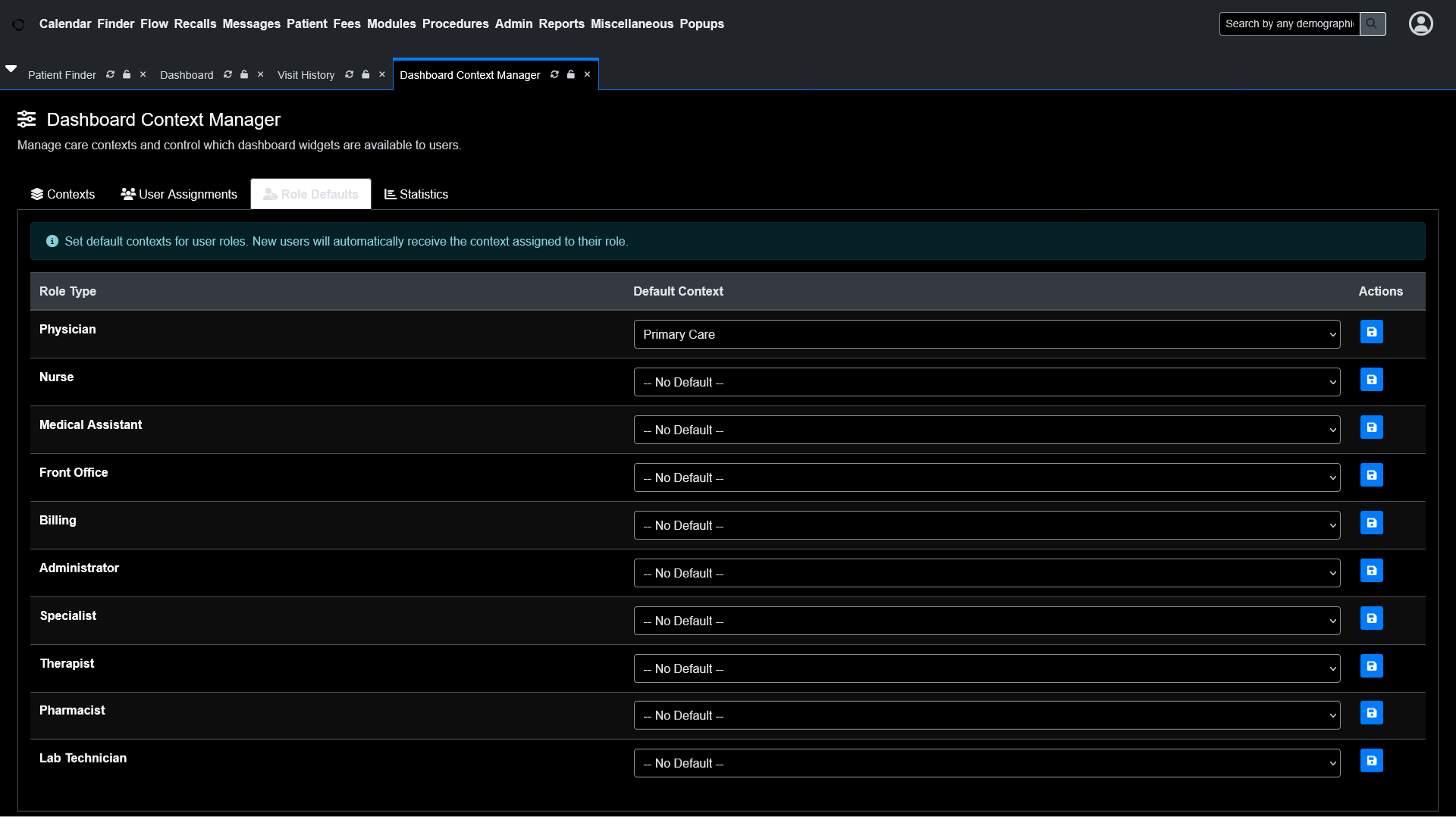The width and height of the screenshot is (1456, 817).
Task: Save the Lab Technician default context
Action: (1371, 761)
